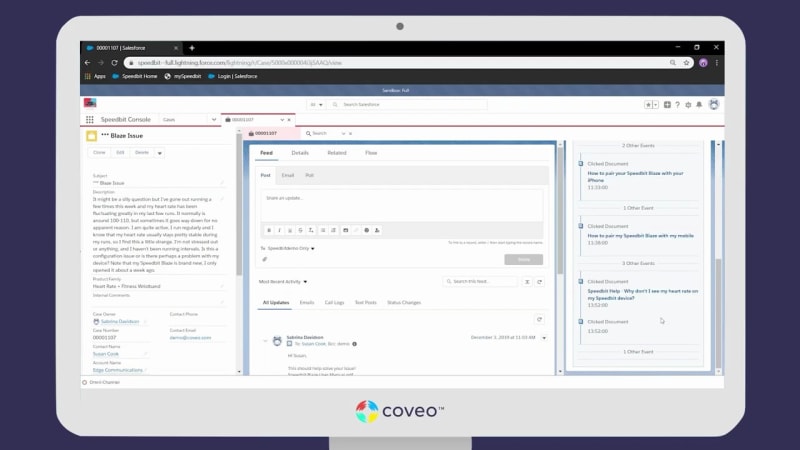Switch to the Details tab
Image resolution: width=800 pixels, height=450 pixels.
[300, 153]
